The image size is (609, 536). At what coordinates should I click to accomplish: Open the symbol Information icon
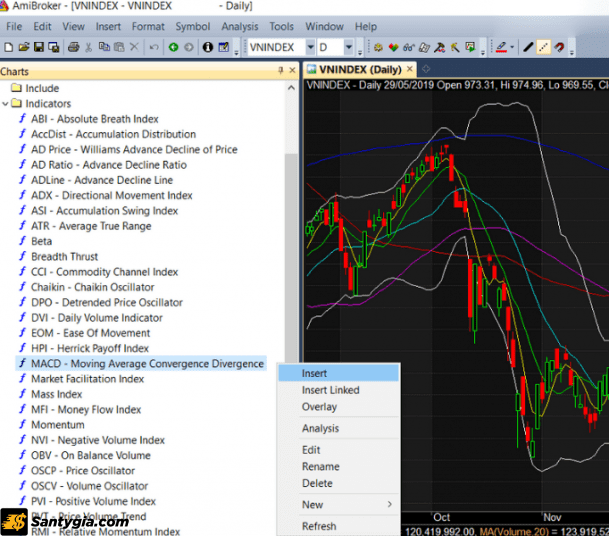click(x=208, y=47)
